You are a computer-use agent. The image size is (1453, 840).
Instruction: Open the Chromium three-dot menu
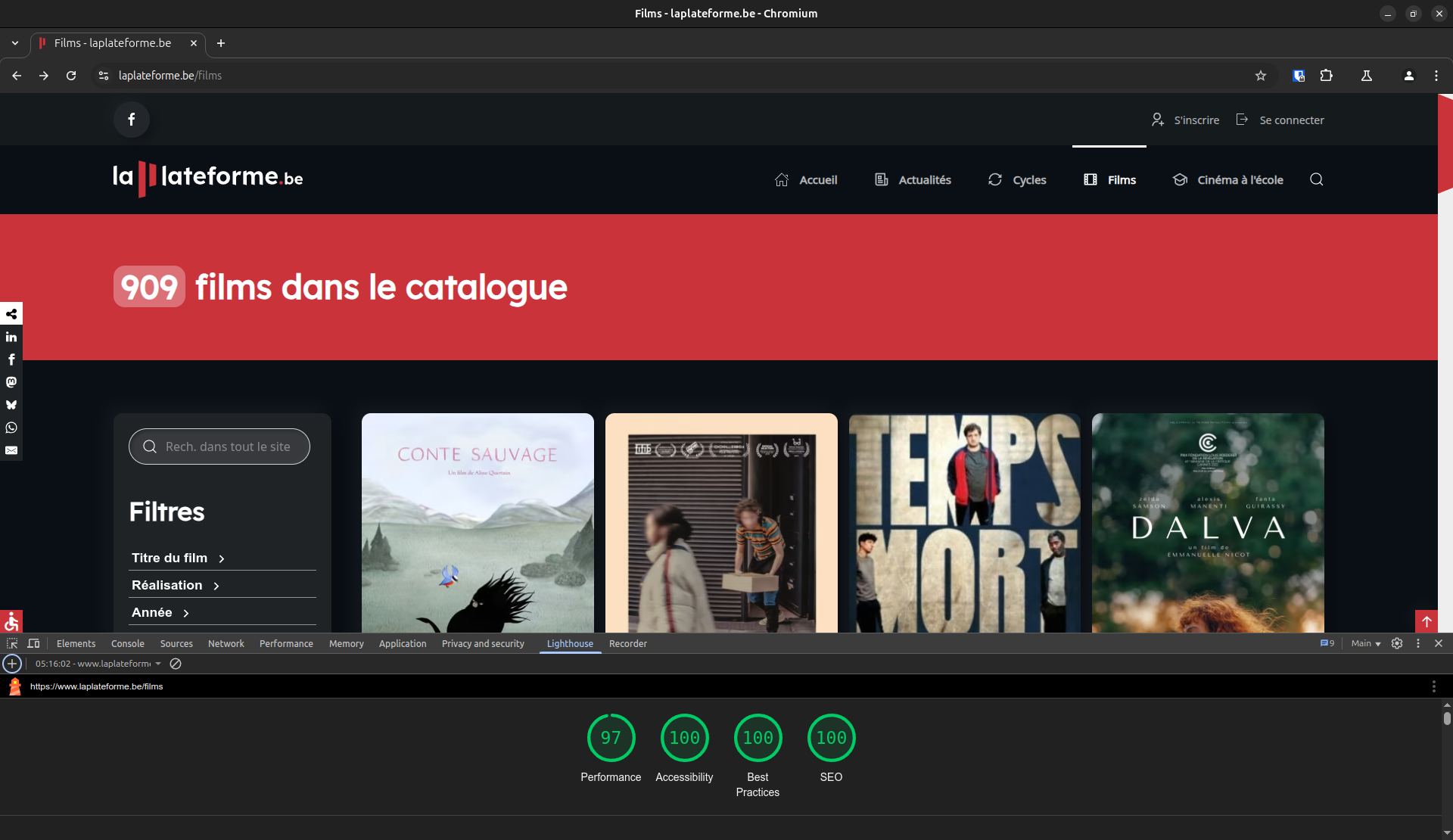pos(1436,76)
